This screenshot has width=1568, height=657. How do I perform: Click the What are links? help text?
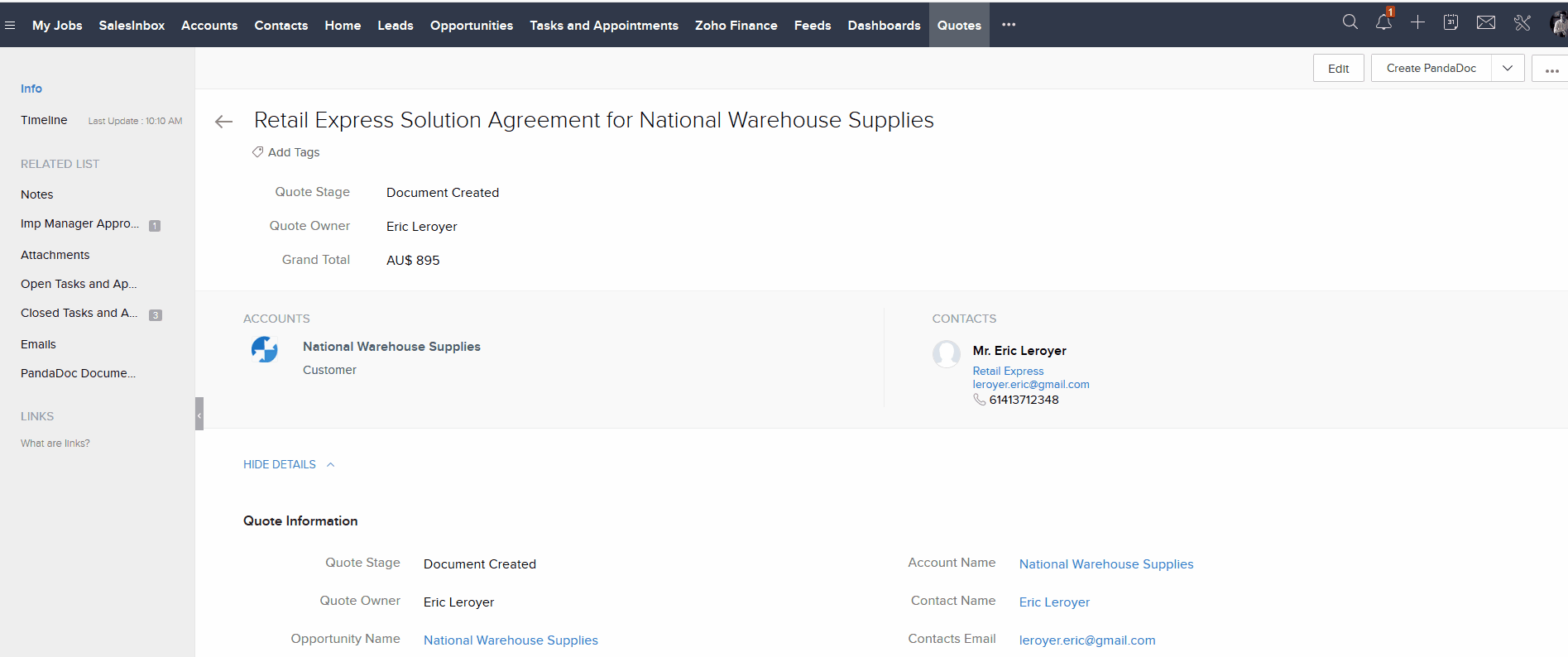[55, 444]
